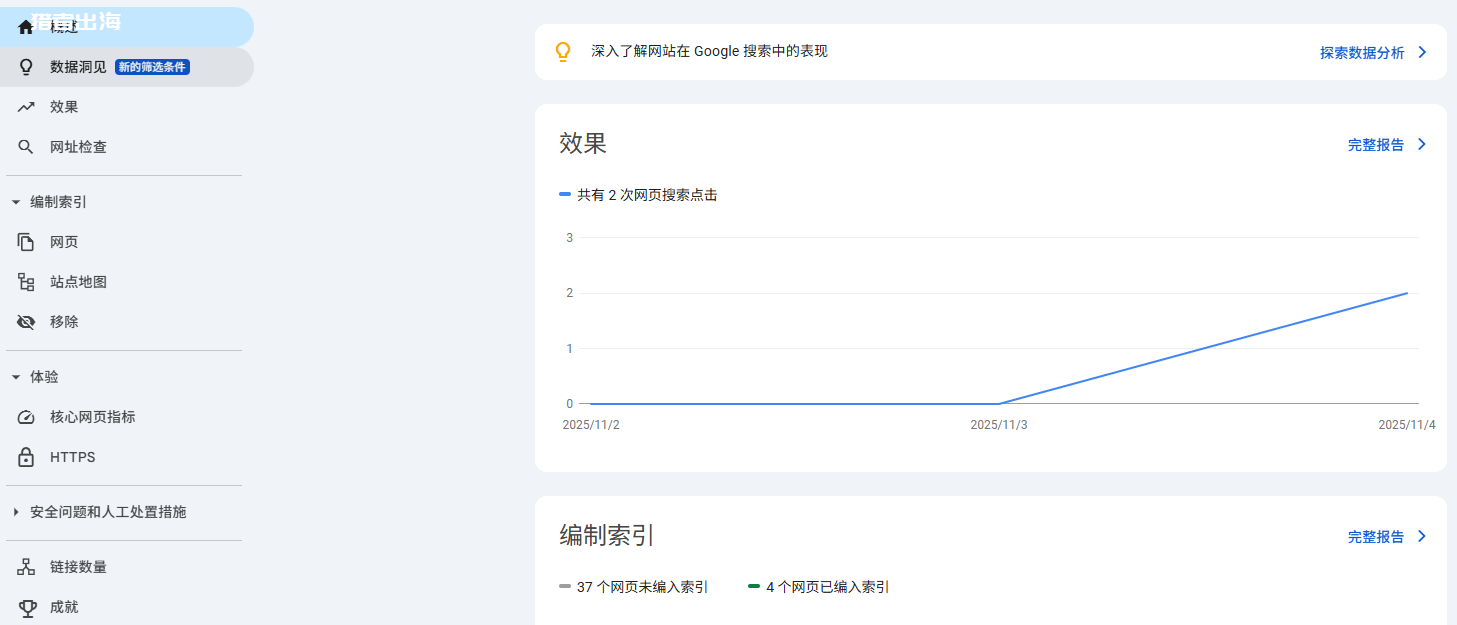1457x625 pixels.
Task: Open the 成就 achievements icon
Action: pyautogui.click(x=25, y=606)
